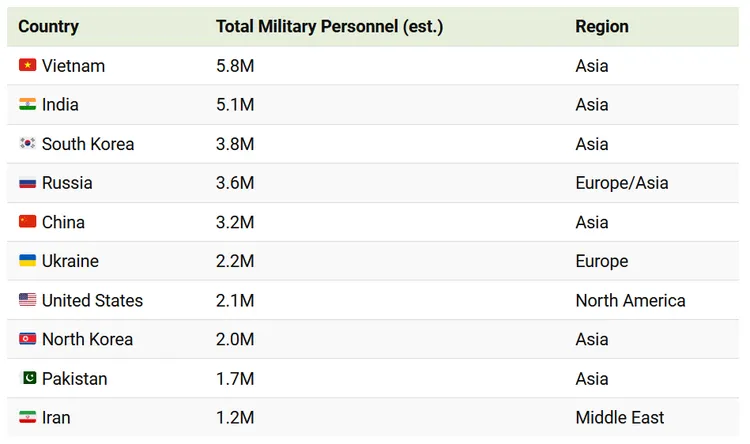750x444 pixels.
Task: Click the China flag icon
Action: point(27,222)
